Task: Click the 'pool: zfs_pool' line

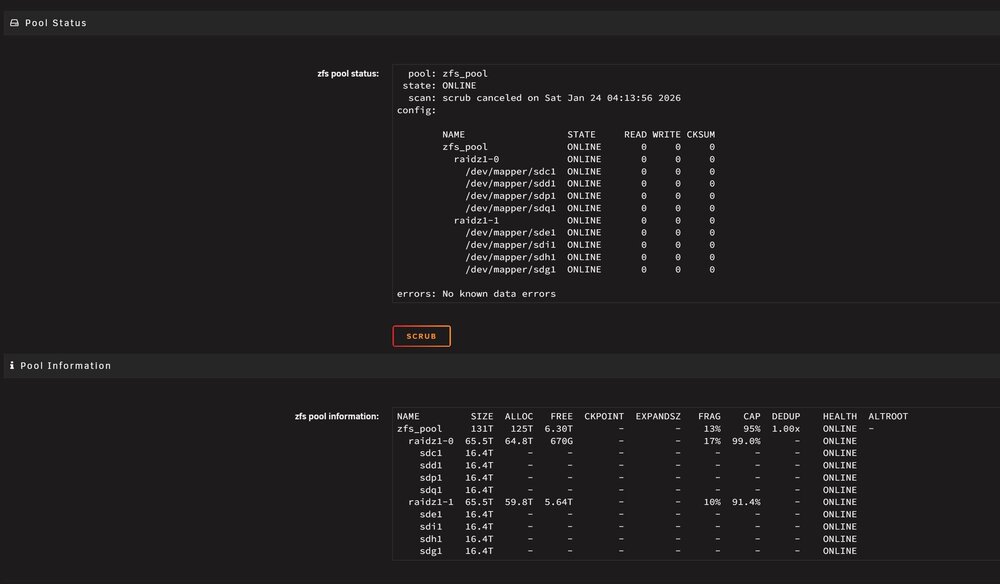Action: click(448, 73)
